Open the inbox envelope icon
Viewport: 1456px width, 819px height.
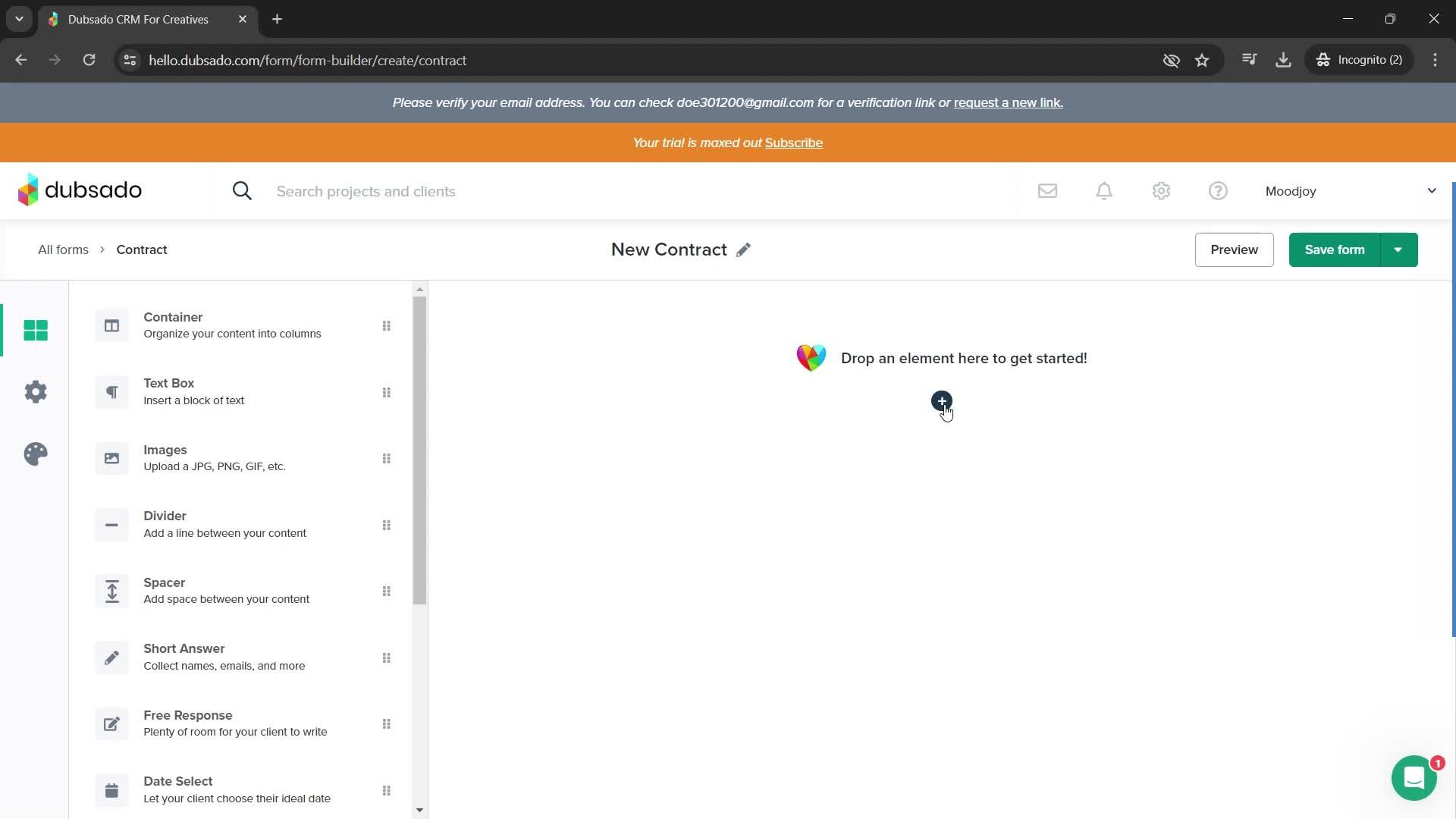pos(1047,191)
